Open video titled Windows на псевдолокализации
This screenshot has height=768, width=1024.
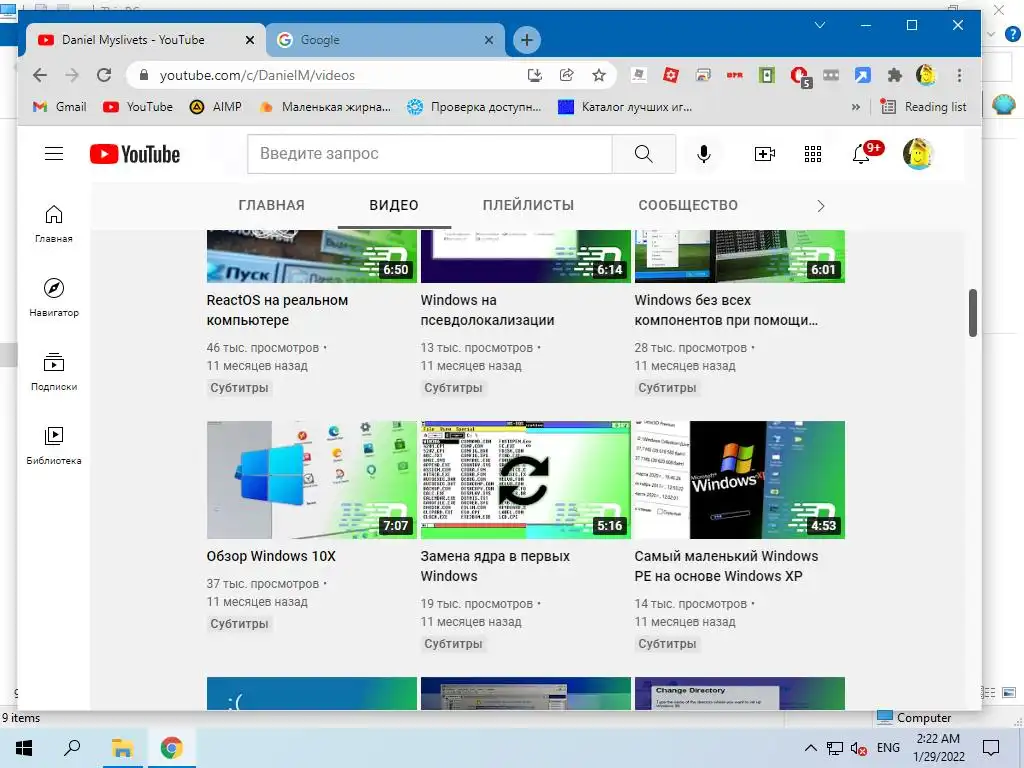pyautogui.click(x=487, y=310)
